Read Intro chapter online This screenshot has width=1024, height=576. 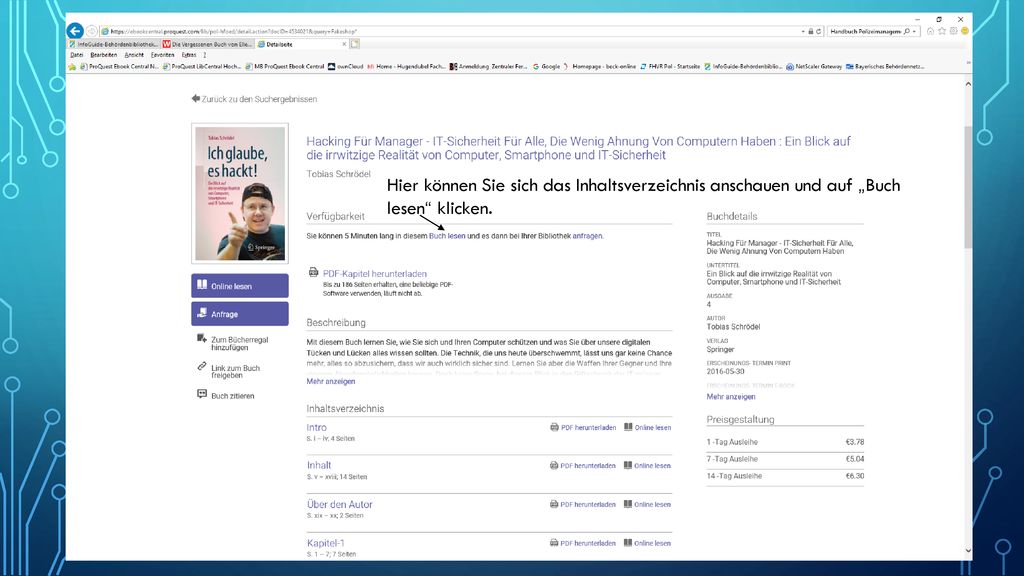coord(647,428)
